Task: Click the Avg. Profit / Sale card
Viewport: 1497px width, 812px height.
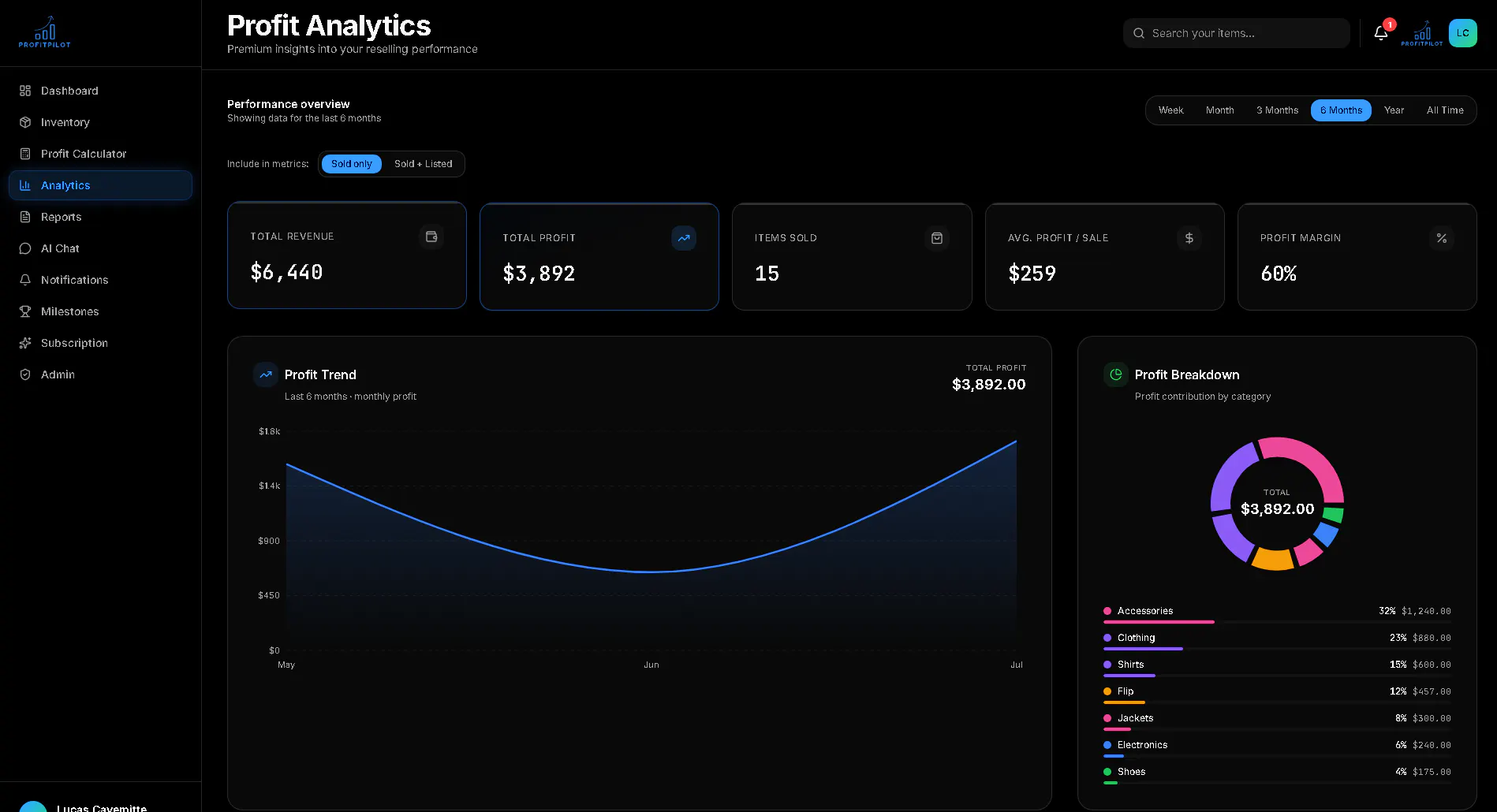Action: (x=1104, y=257)
